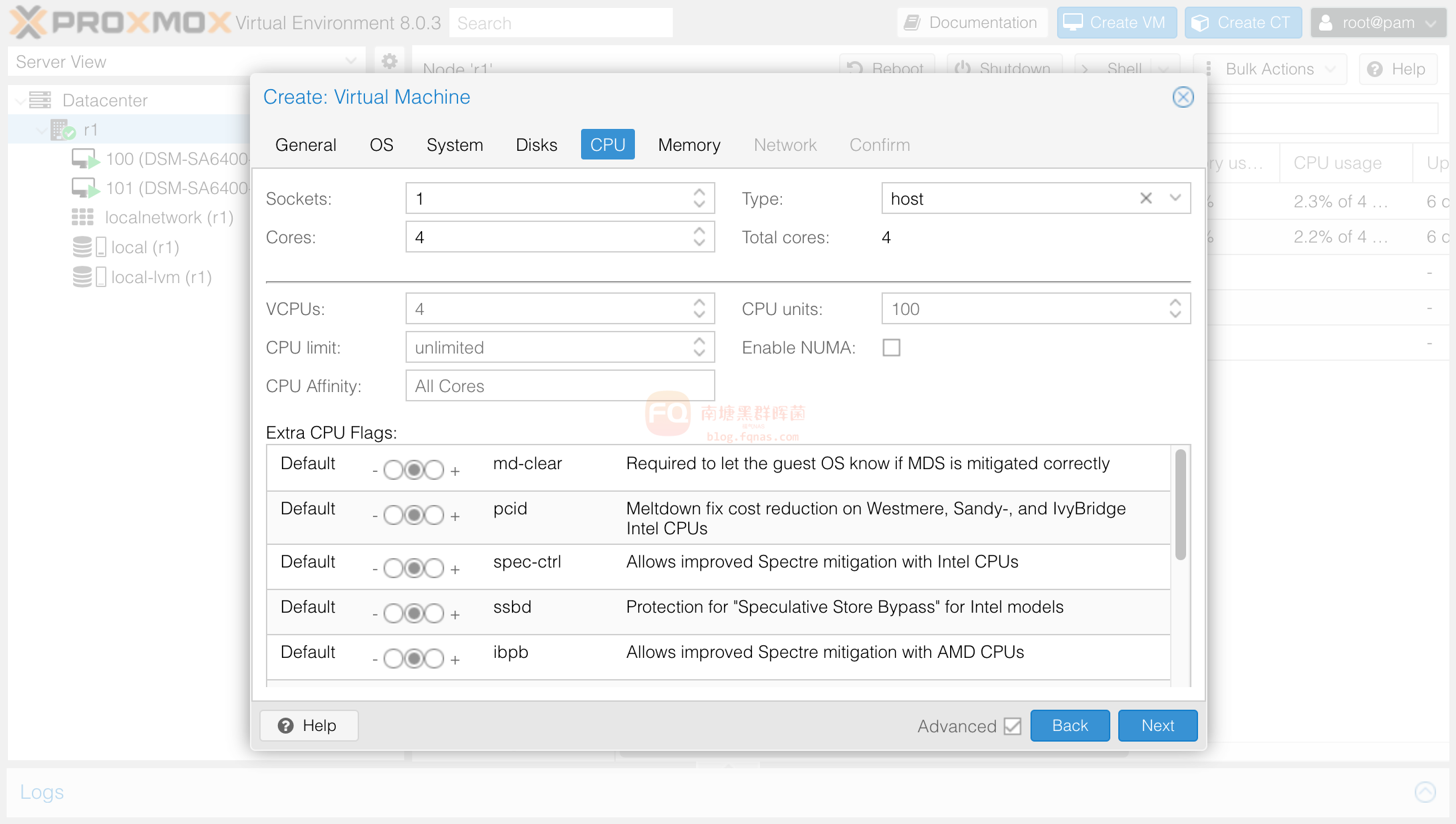The image size is (1456, 824).
Task: Enable NUMA checkbox
Action: point(892,347)
